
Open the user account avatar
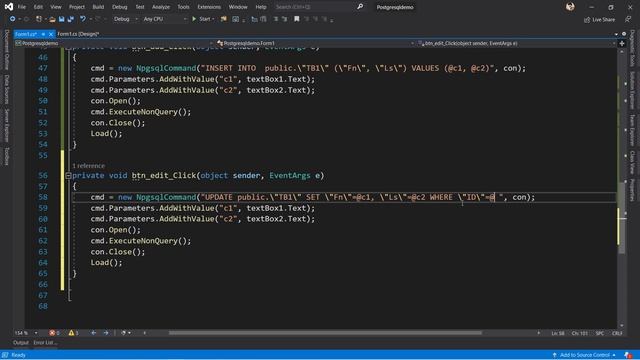click(x=570, y=7)
